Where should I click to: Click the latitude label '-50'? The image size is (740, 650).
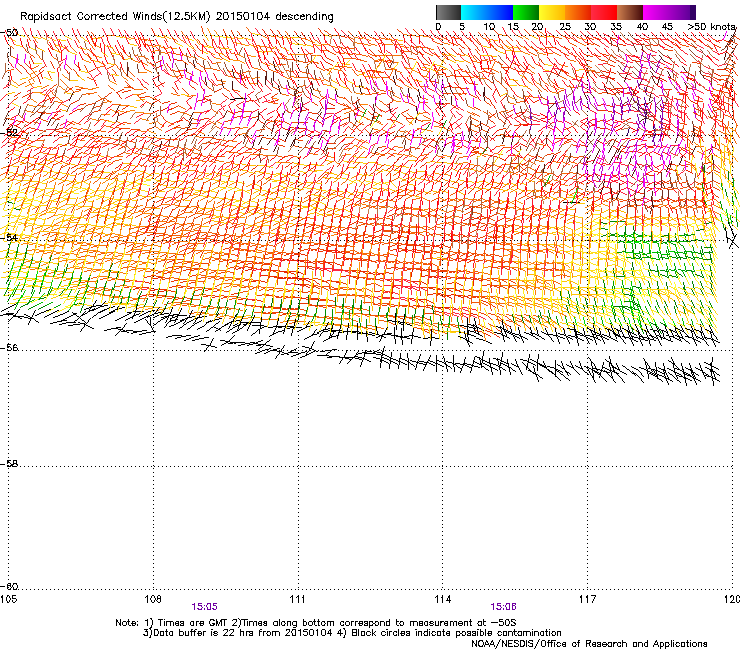click(x=9, y=33)
